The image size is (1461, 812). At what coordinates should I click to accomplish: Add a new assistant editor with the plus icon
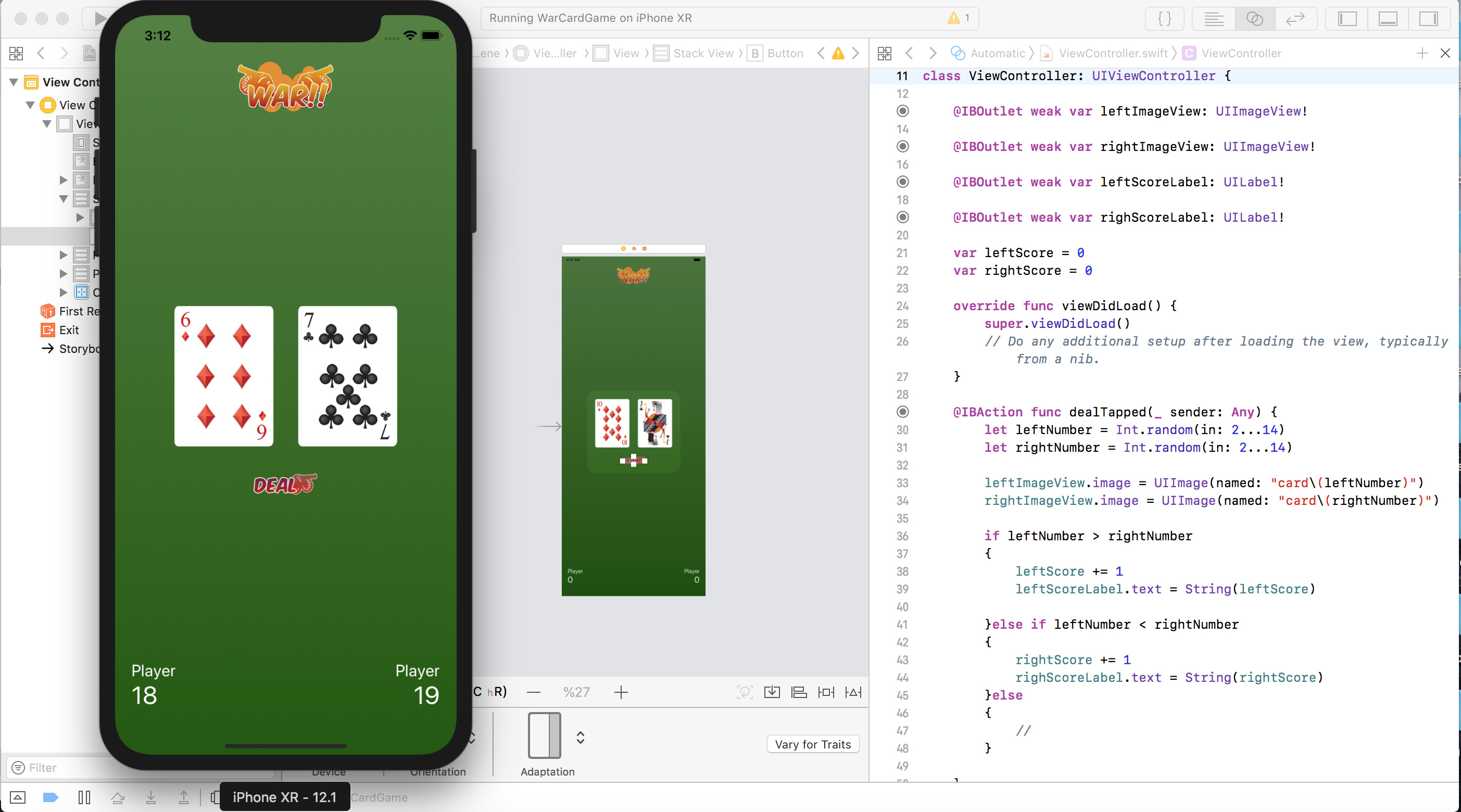1422,53
